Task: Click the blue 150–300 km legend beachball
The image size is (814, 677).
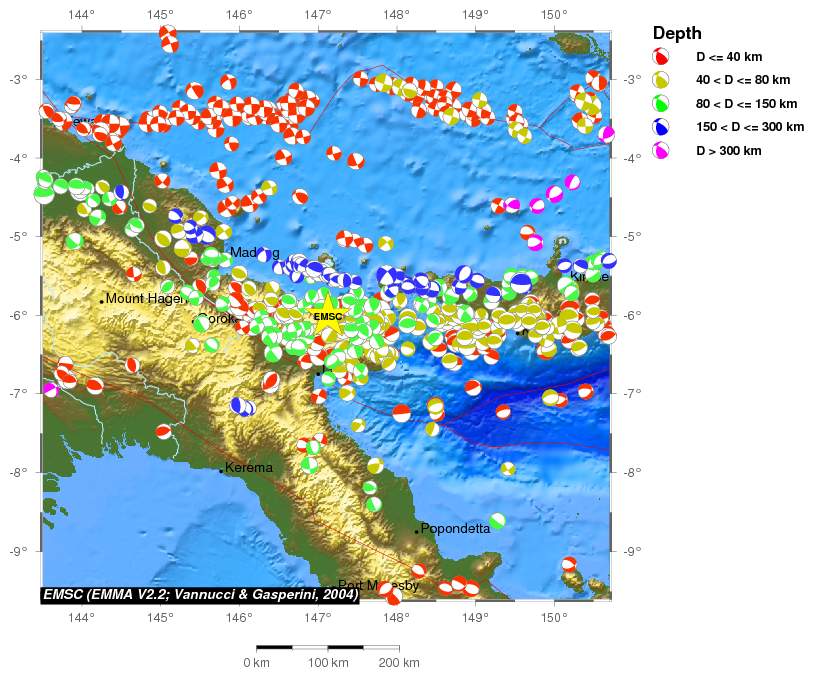Action: tap(661, 127)
